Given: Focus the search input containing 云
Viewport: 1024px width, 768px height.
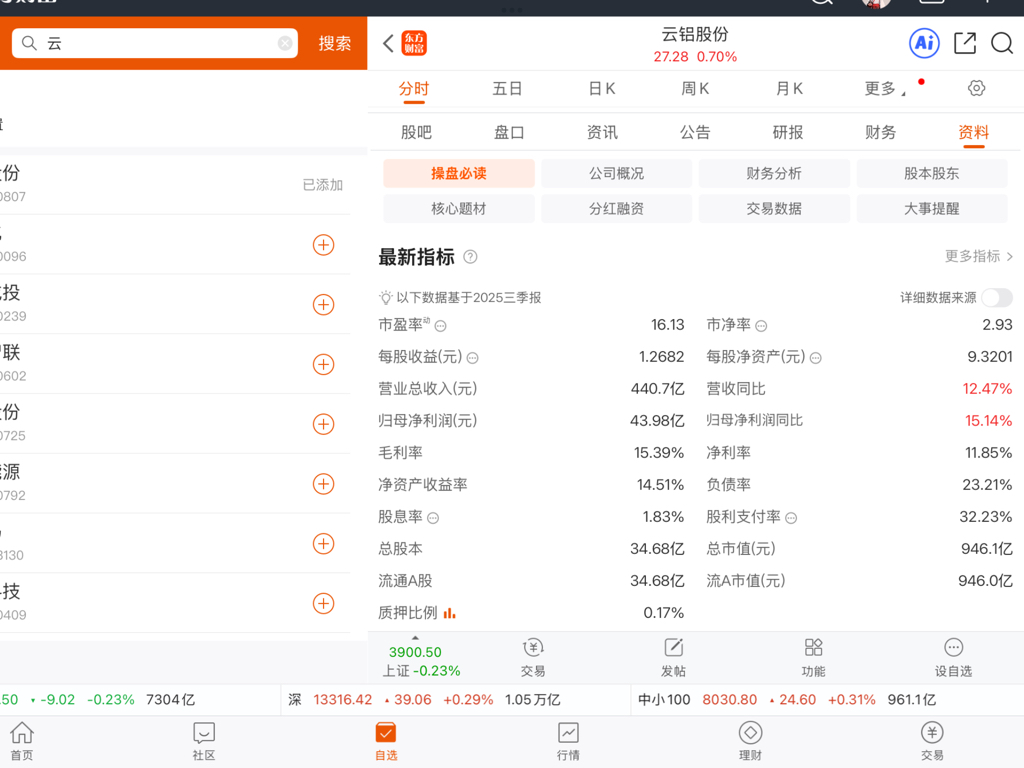Looking at the screenshot, I should pos(155,43).
